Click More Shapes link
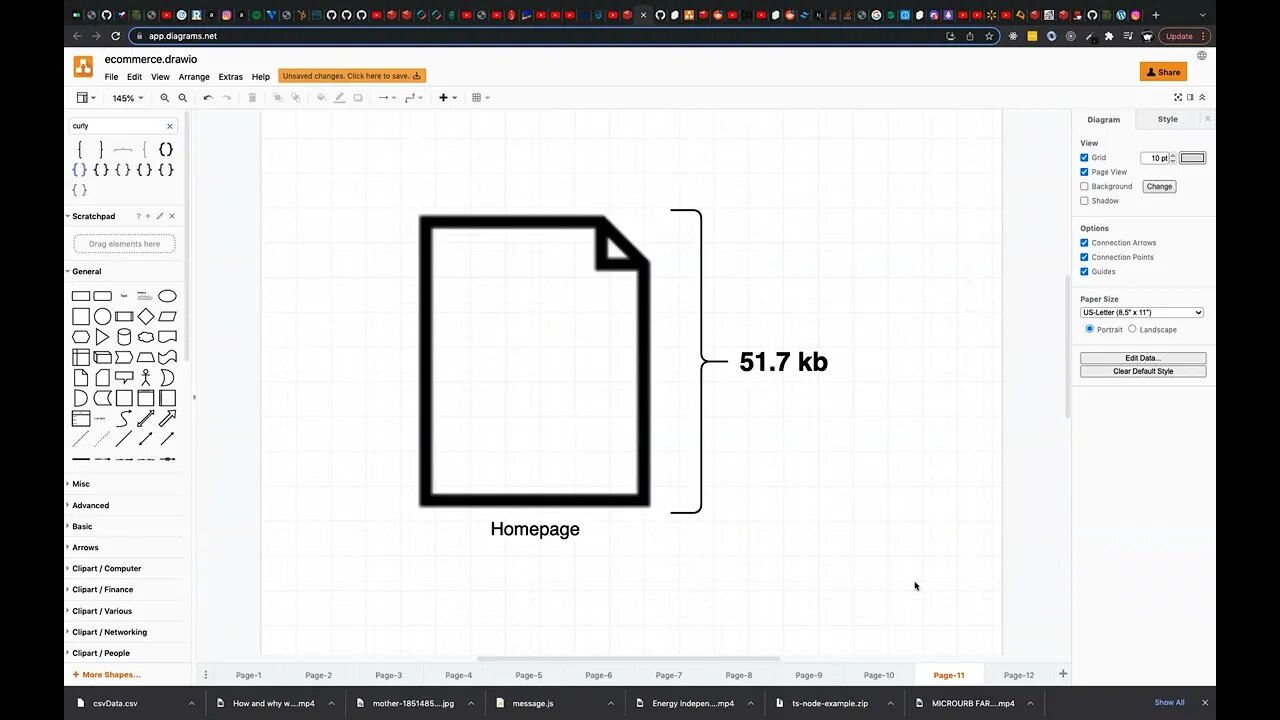Screen dimensions: 1280x720 (x=106, y=675)
